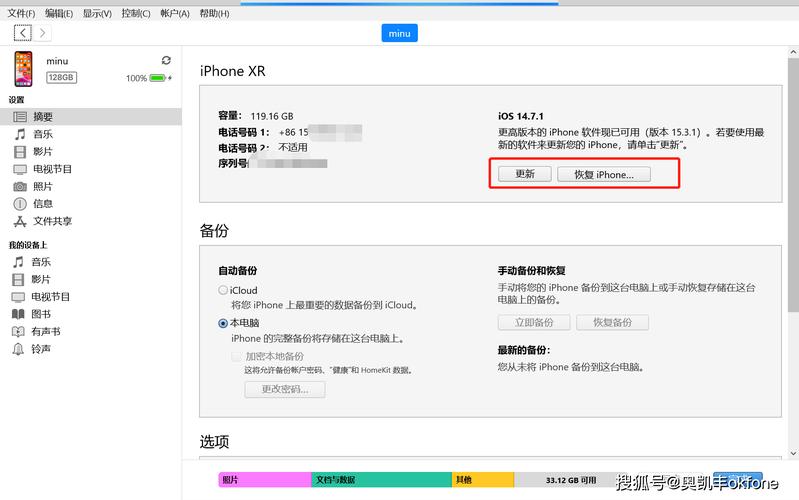Click the 照片 camera icon in sidebar

[x=20, y=187]
